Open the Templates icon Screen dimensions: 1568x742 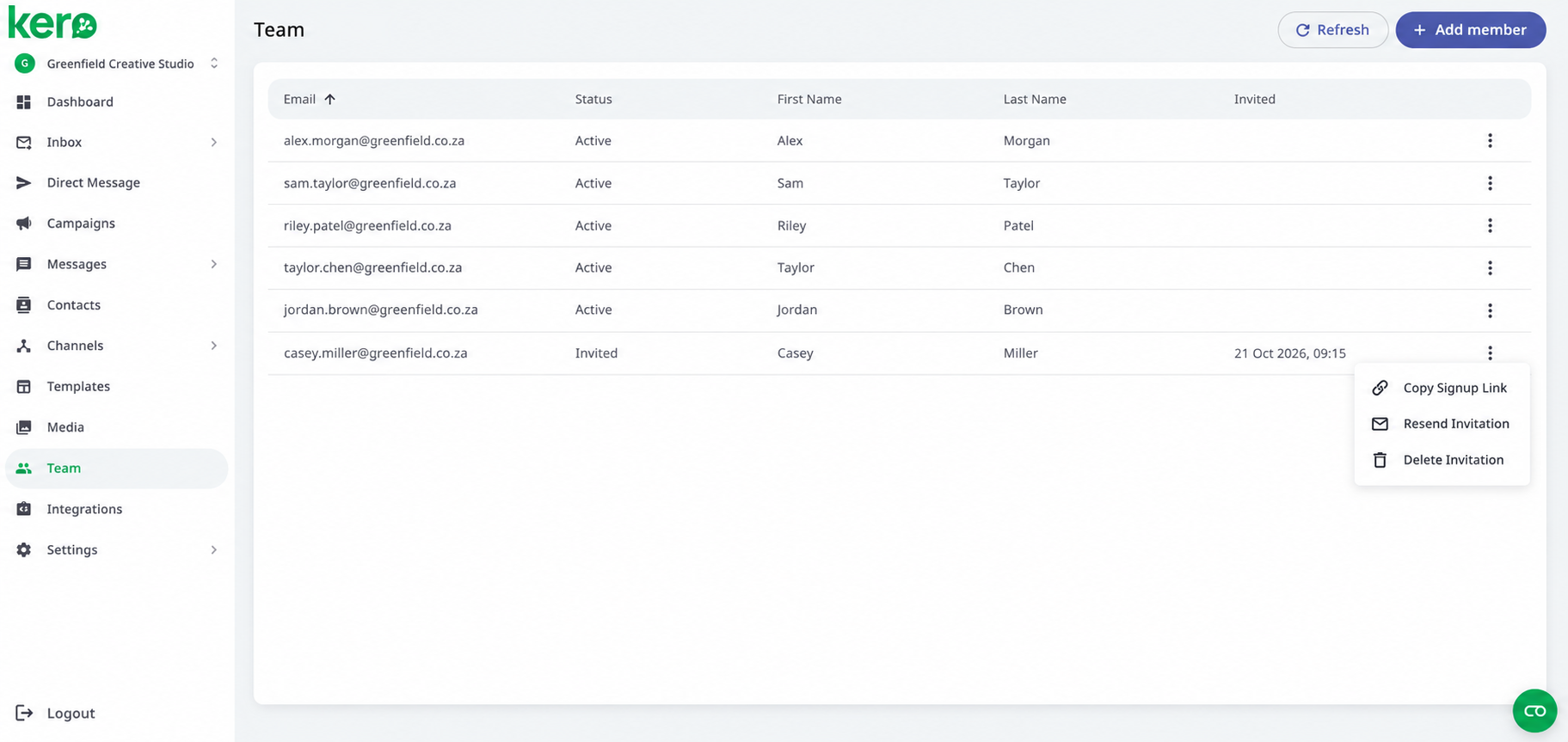pyautogui.click(x=24, y=386)
